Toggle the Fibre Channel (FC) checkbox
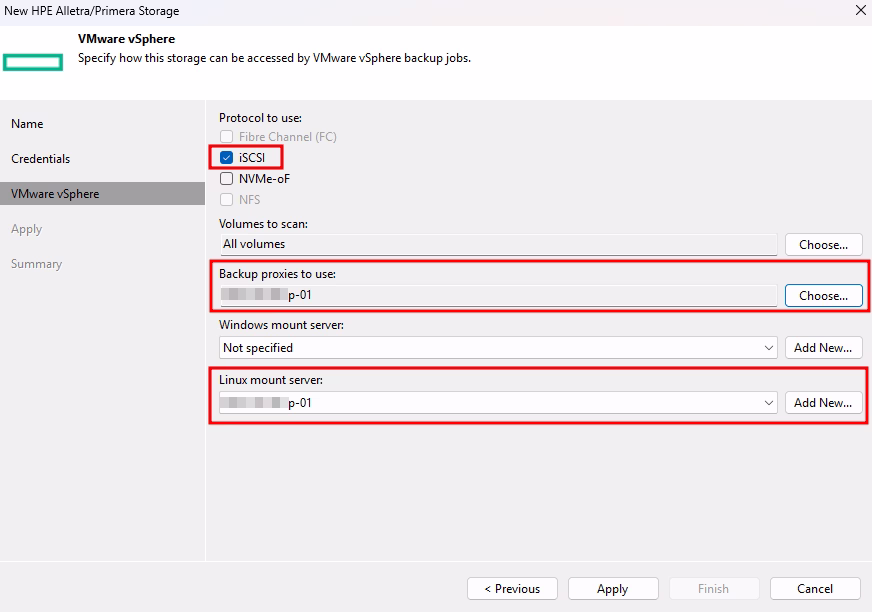872x612 pixels. coord(227,137)
